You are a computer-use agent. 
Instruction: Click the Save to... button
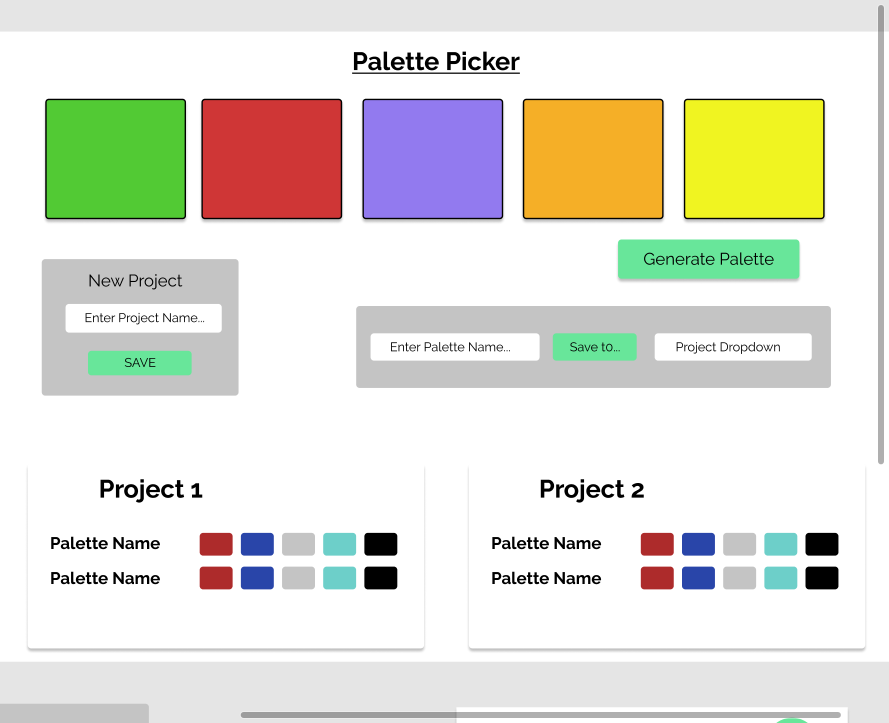[594, 347]
